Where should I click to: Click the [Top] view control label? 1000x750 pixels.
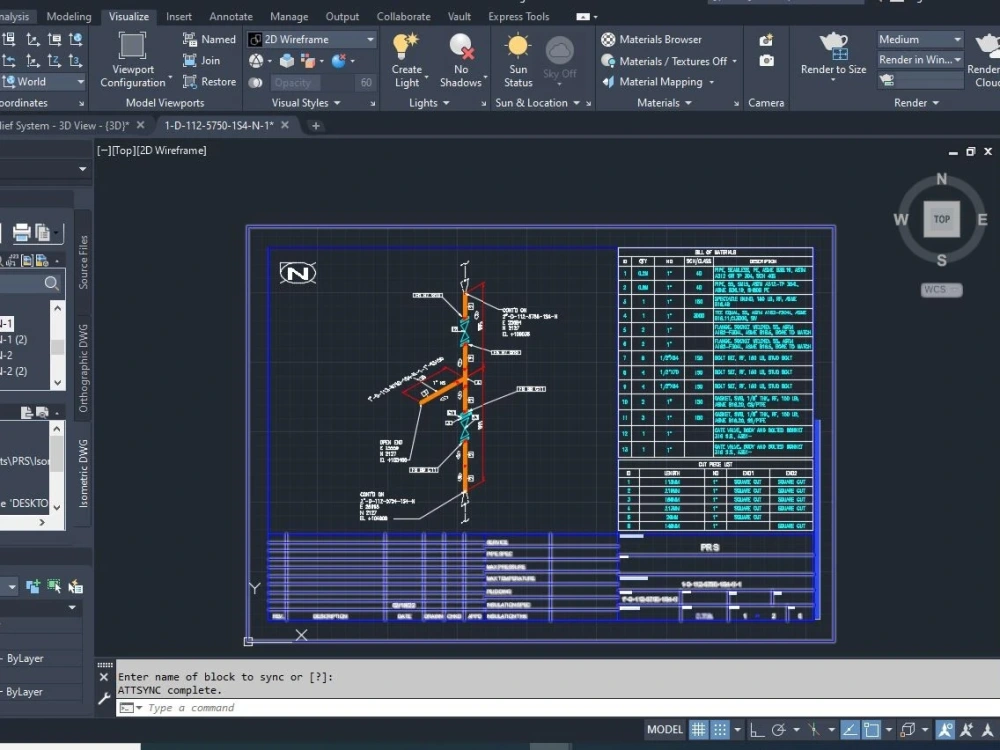click(123, 151)
